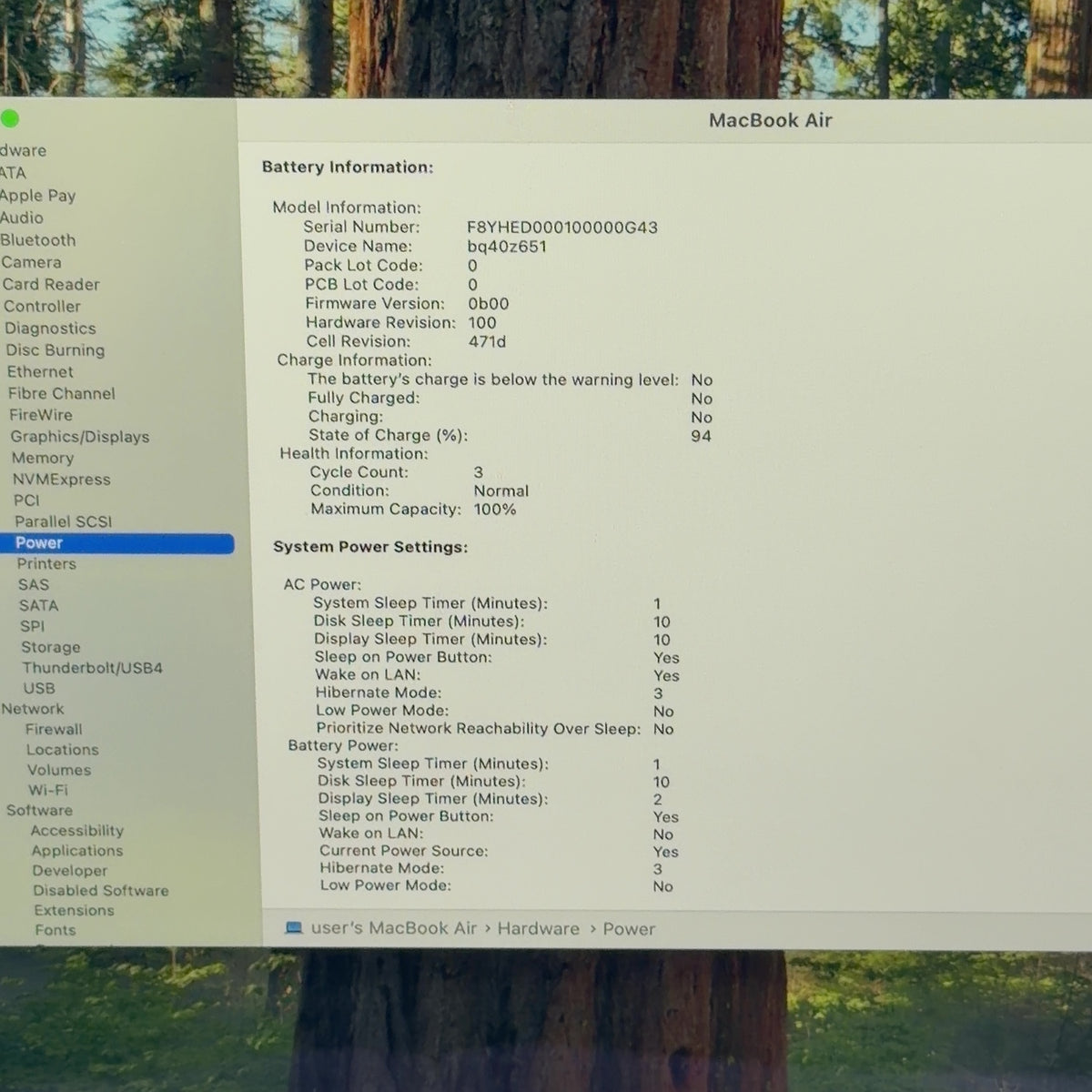
Task: Click the Current Power Source label
Action: point(404,851)
